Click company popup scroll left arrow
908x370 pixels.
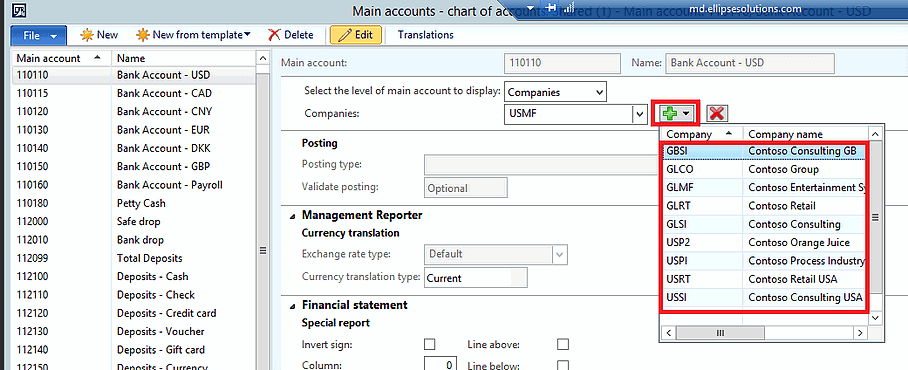[x=669, y=334]
